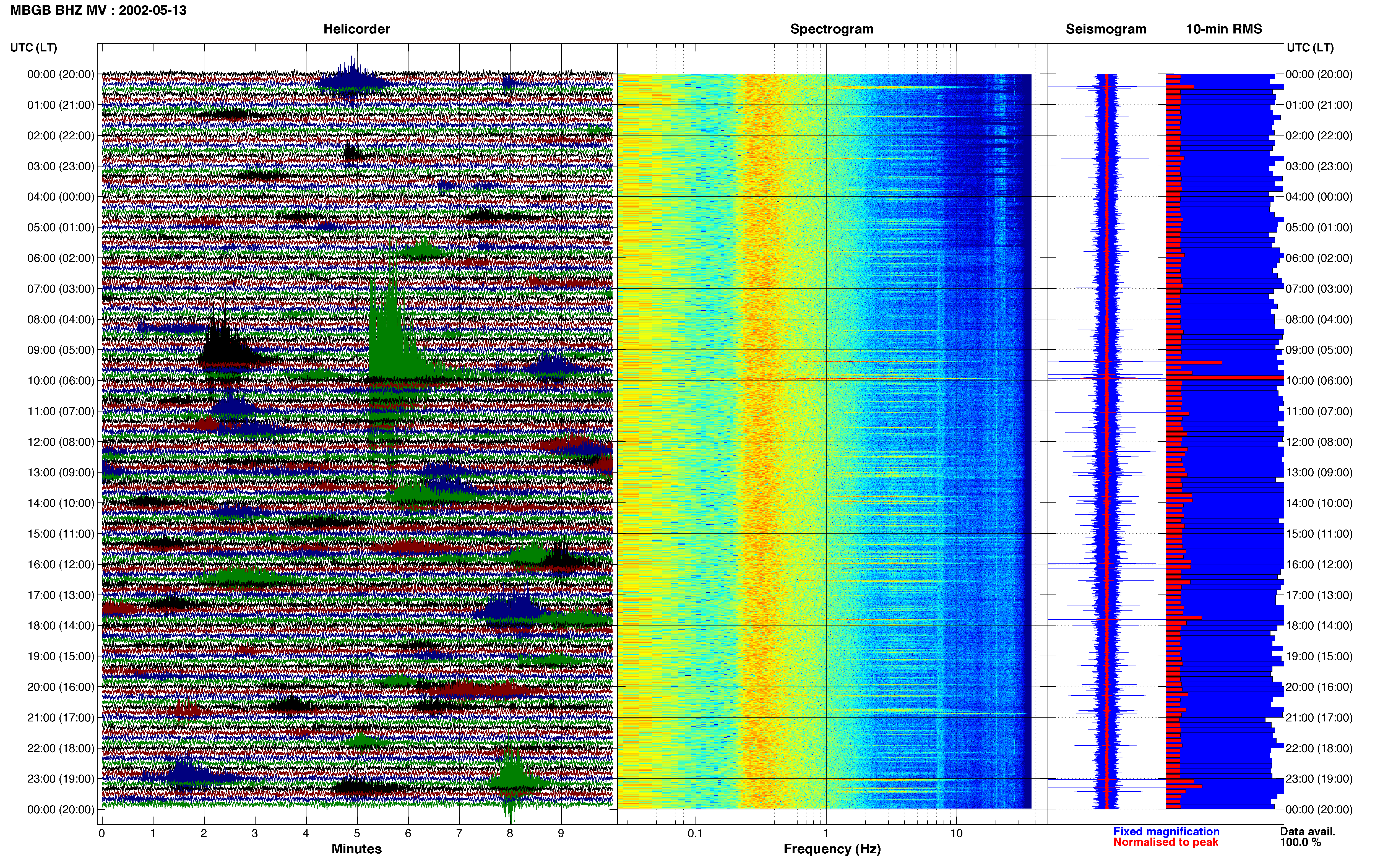
Task: Click the left '03:00 (23:00)' time label
Action: click(x=61, y=166)
